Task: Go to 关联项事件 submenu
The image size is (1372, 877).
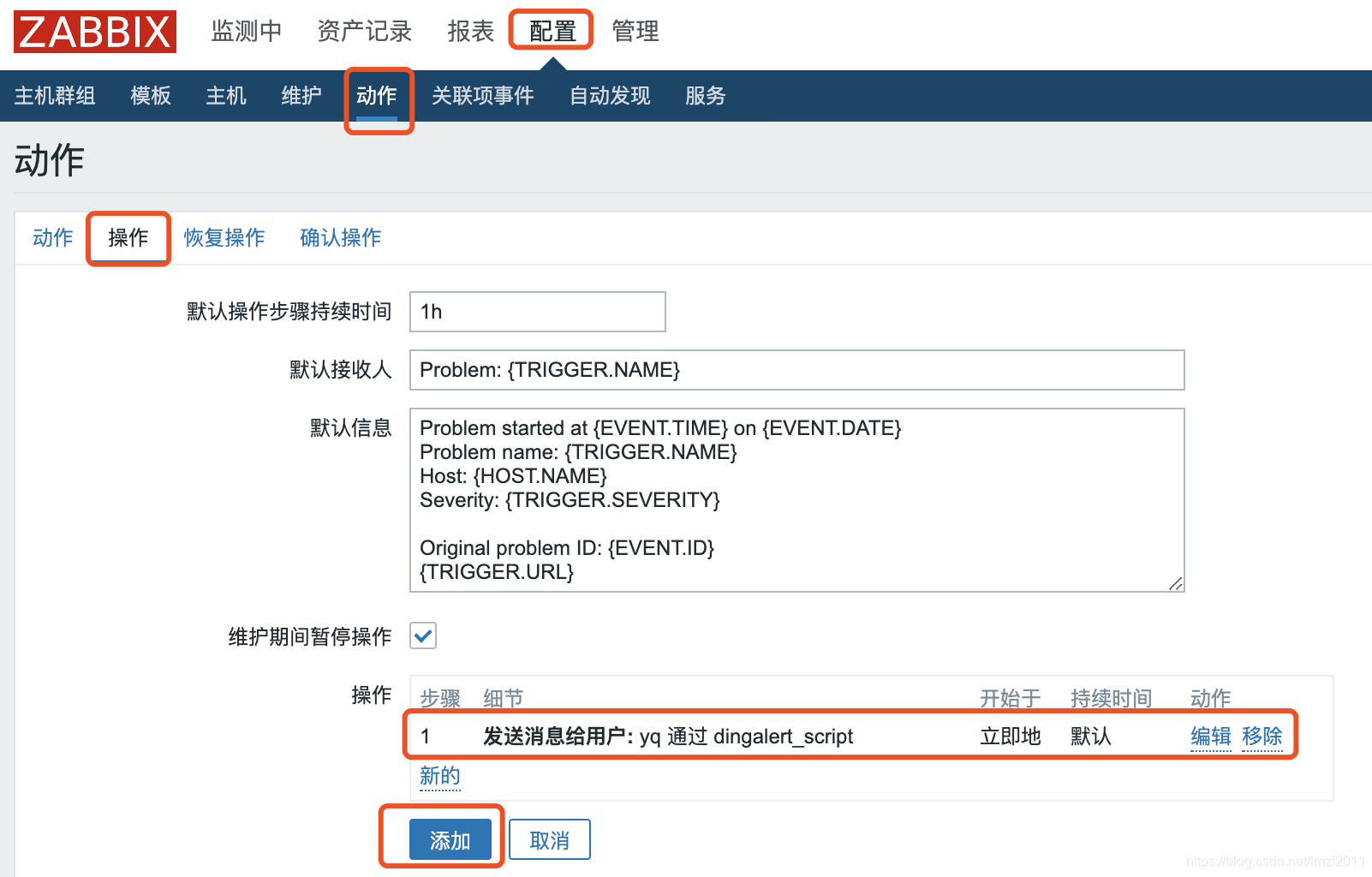Action: point(483,96)
